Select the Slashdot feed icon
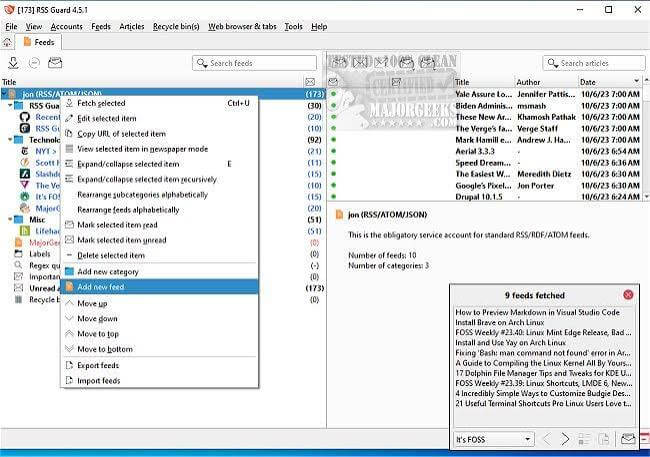Screen dimensions: 650x457 (25, 174)
